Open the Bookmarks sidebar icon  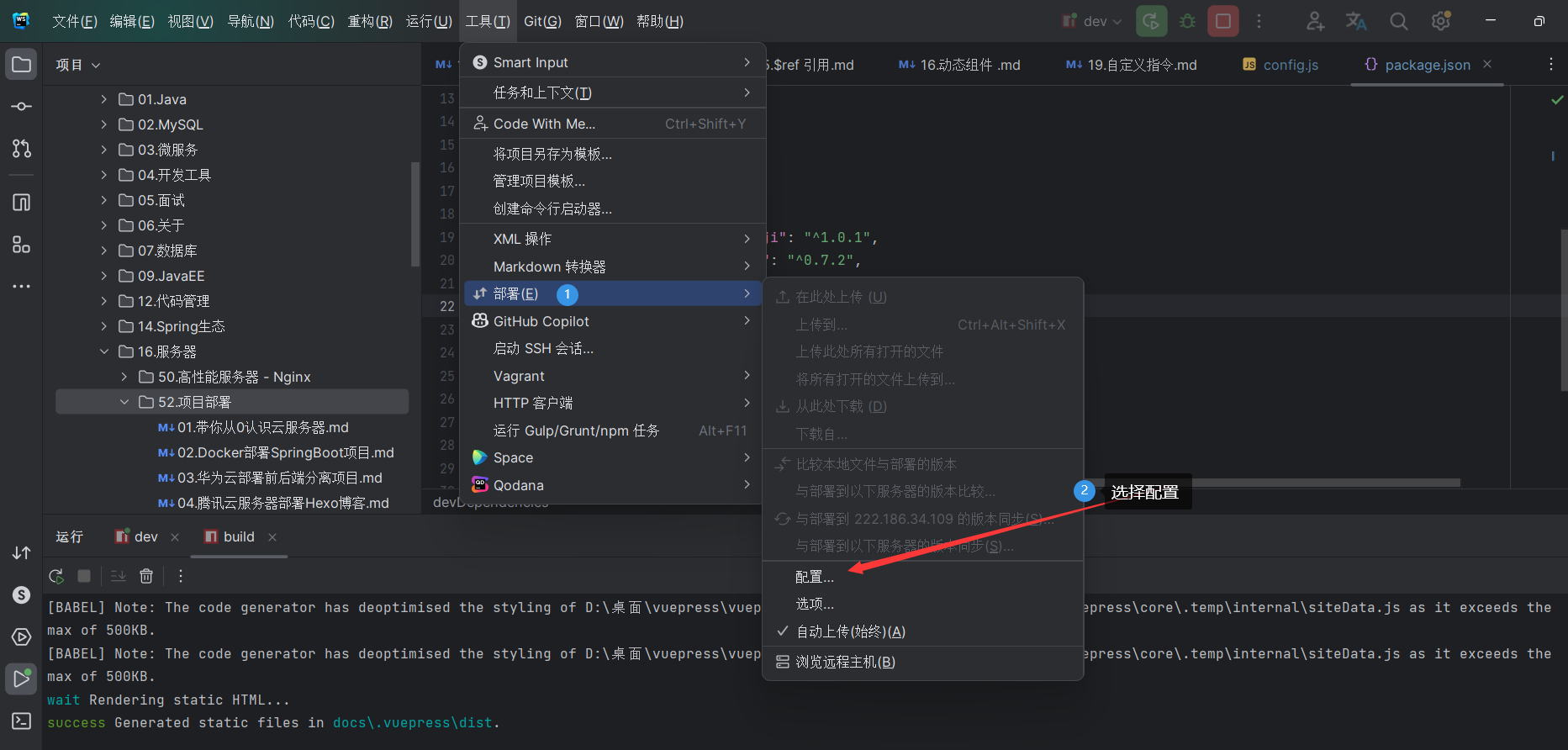pyautogui.click(x=22, y=202)
